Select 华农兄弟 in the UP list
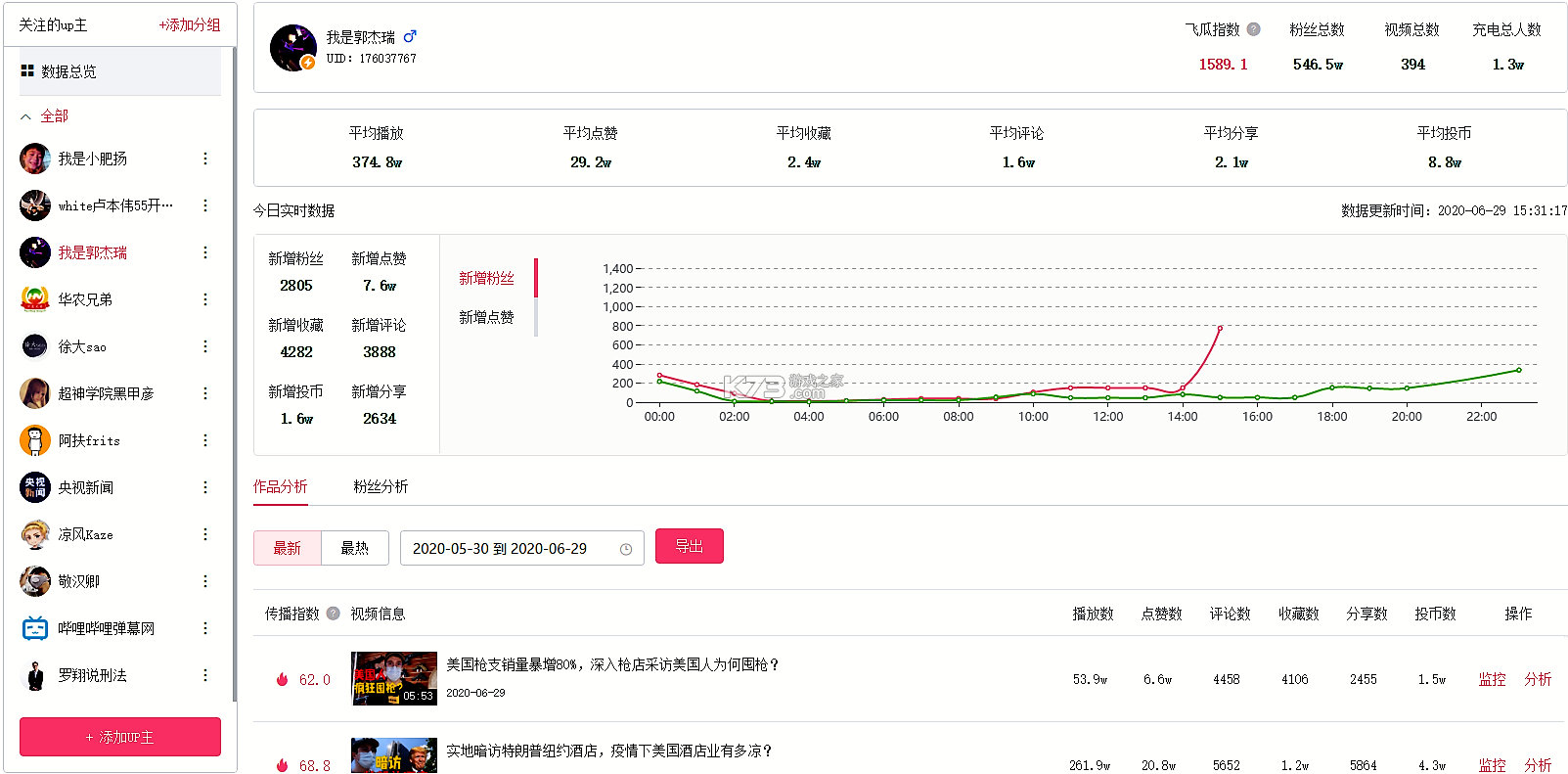 click(85, 299)
